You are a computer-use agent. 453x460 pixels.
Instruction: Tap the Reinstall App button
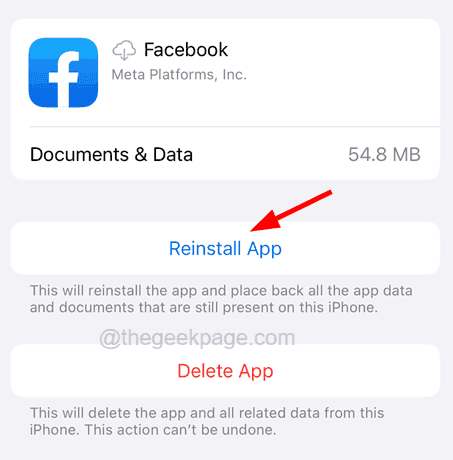(x=225, y=248)
